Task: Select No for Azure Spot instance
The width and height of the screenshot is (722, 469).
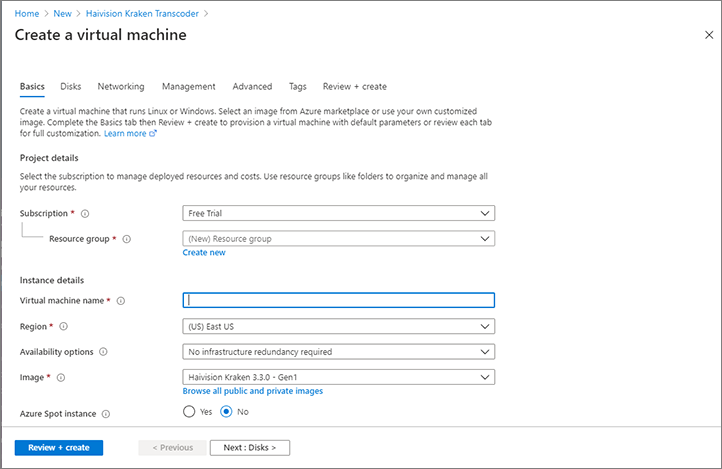Action: pyautogui.click(x=226, y=411)
